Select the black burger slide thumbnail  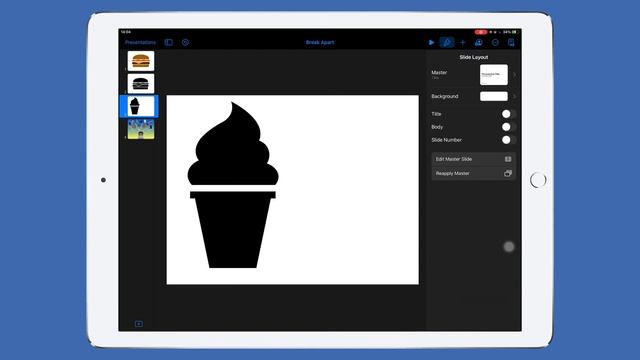click(141, 84)
